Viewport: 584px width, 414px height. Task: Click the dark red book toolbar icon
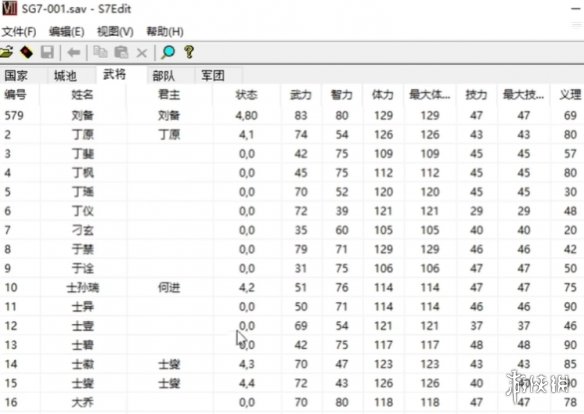tap(26, 52)
